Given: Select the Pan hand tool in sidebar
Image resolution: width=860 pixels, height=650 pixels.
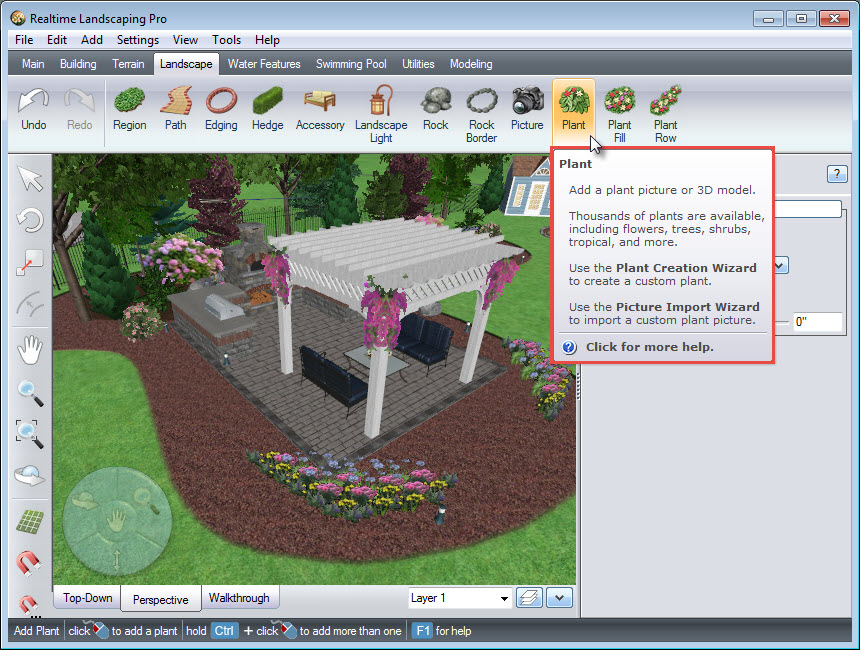Looking at the screenshot, I should [x=30, y=351].
